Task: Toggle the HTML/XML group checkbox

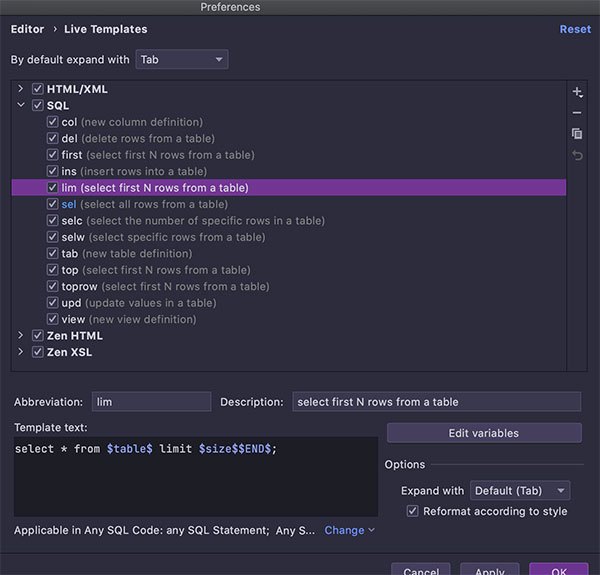Action: (x=38, y=89)
